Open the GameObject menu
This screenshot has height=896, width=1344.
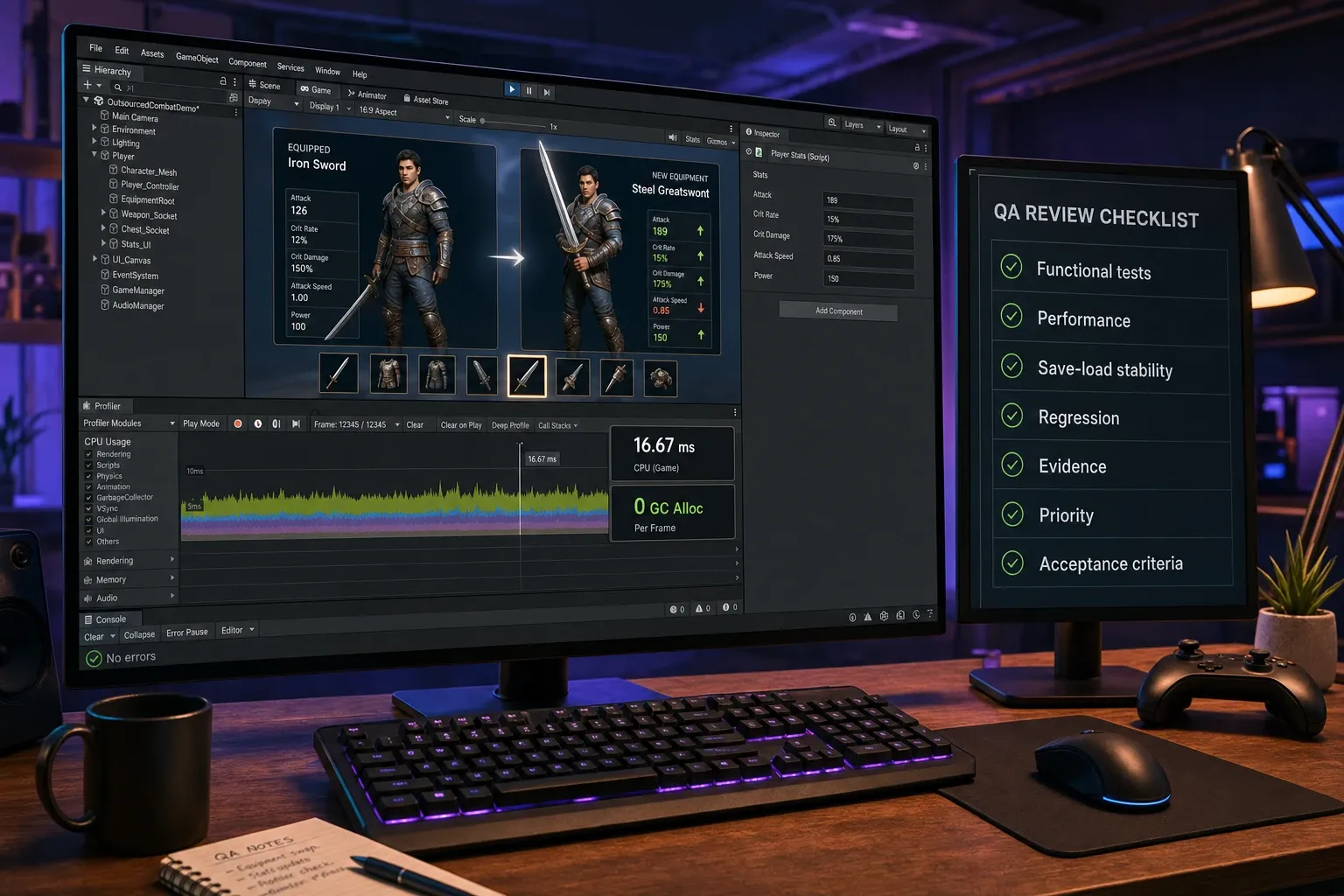tap(197, 58)
